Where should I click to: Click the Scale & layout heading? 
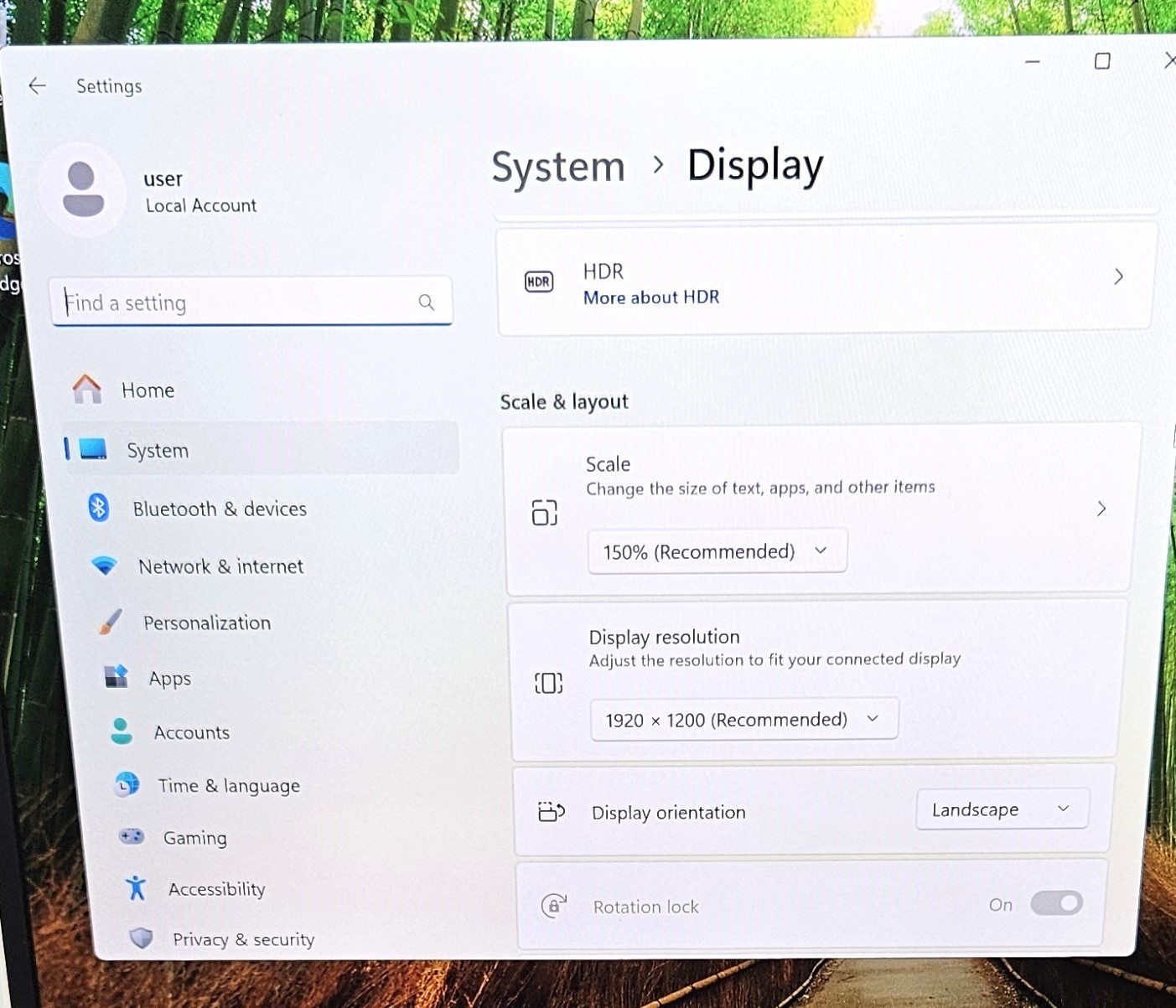click(564, 401)
